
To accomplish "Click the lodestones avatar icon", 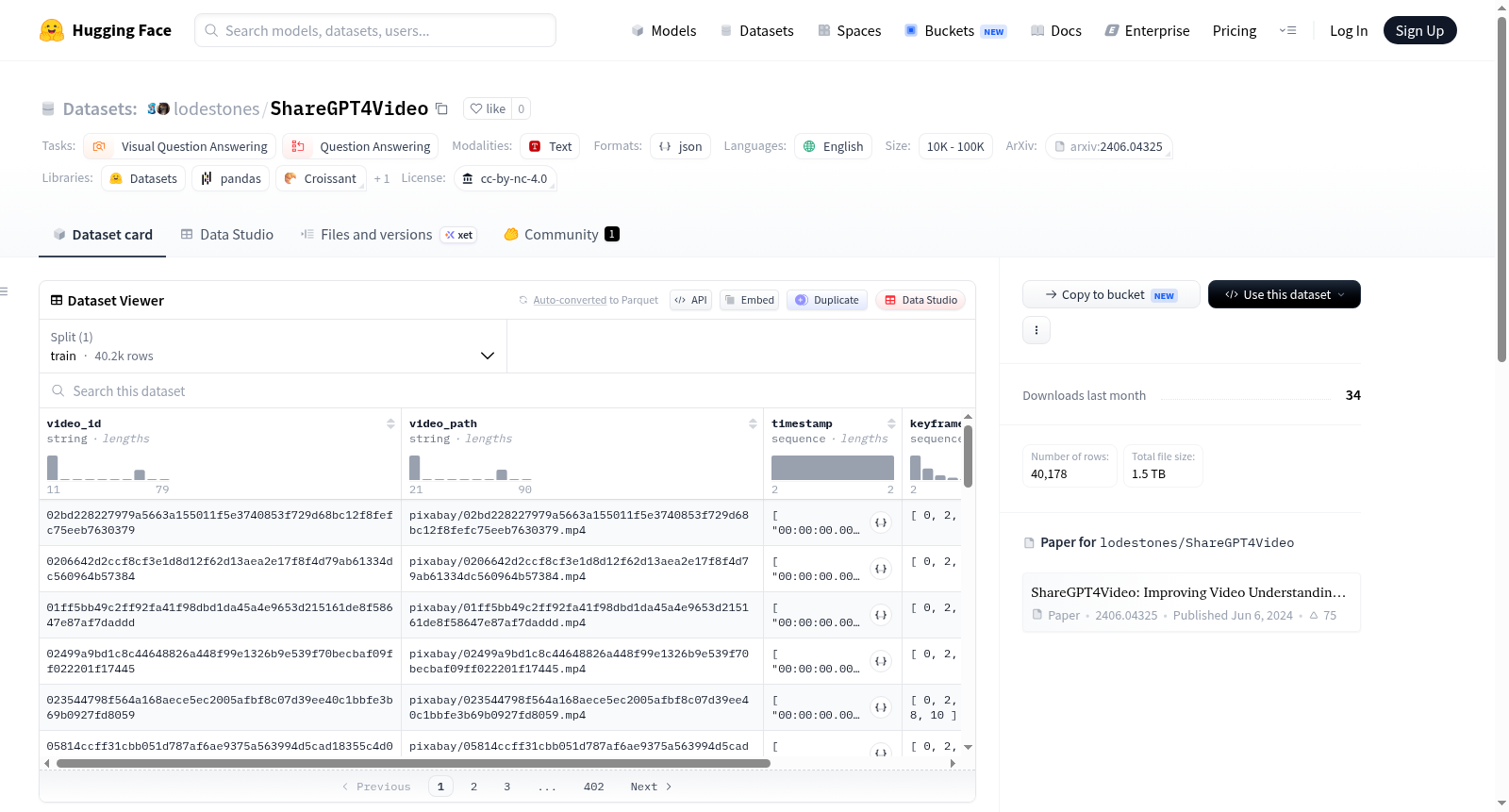I will pyautogui.click(x=158, y=108).
